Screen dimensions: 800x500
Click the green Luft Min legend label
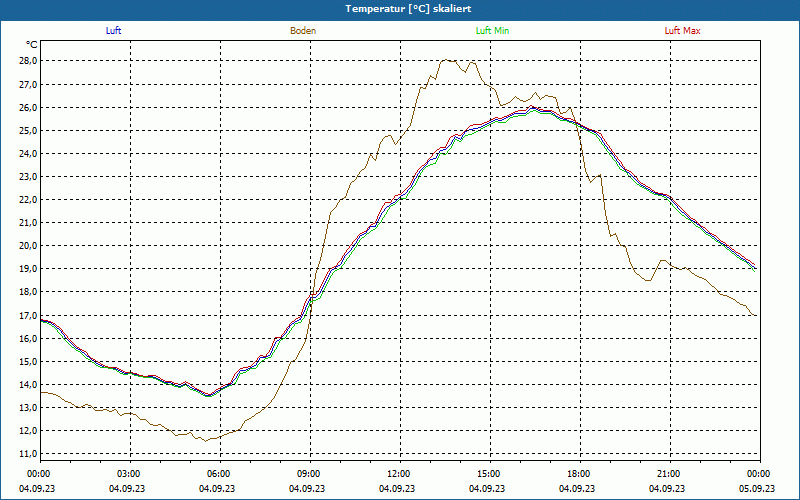(492, 31)
